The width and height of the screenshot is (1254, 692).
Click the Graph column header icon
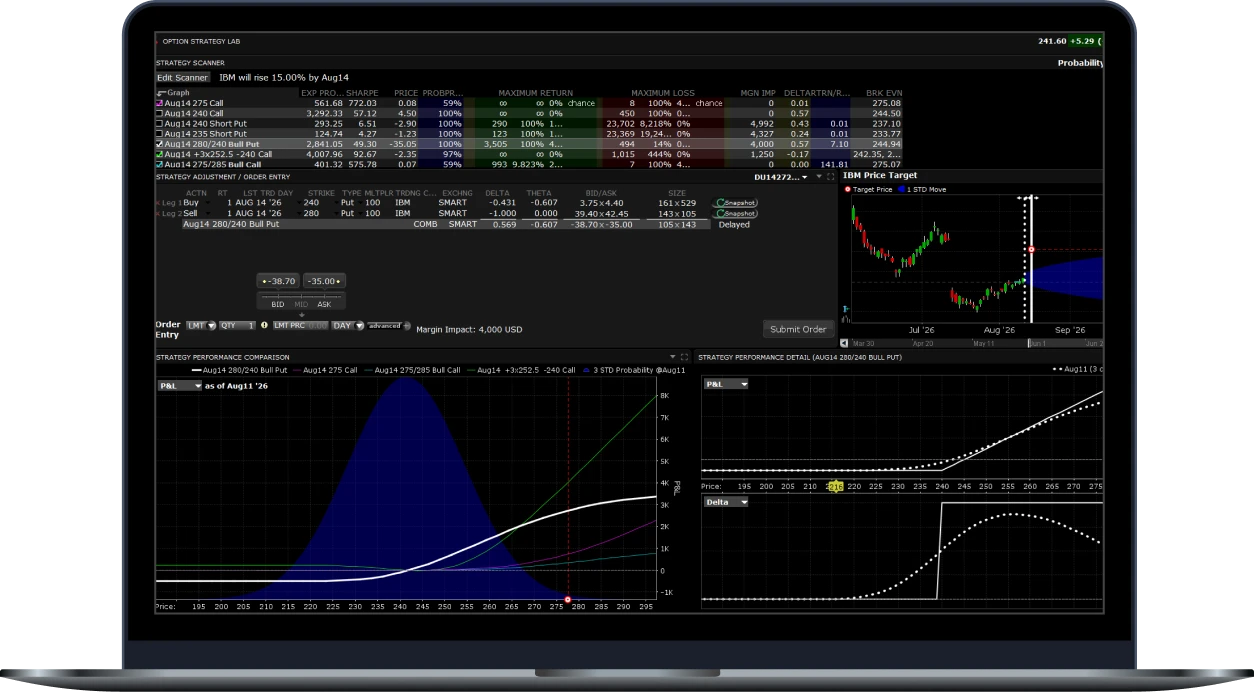161,93
